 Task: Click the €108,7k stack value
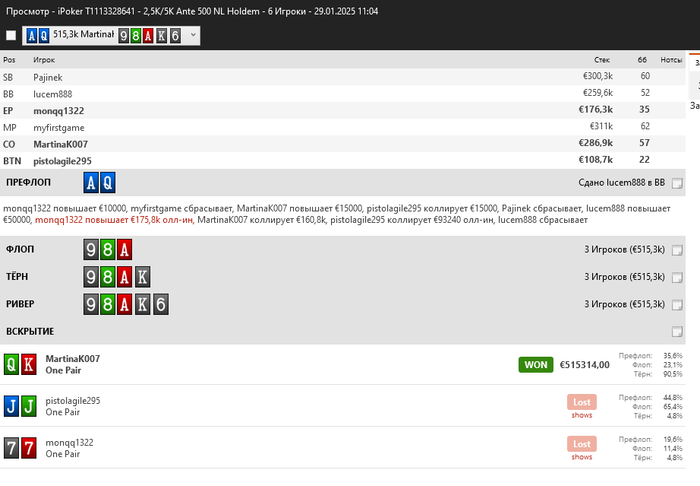596,160
